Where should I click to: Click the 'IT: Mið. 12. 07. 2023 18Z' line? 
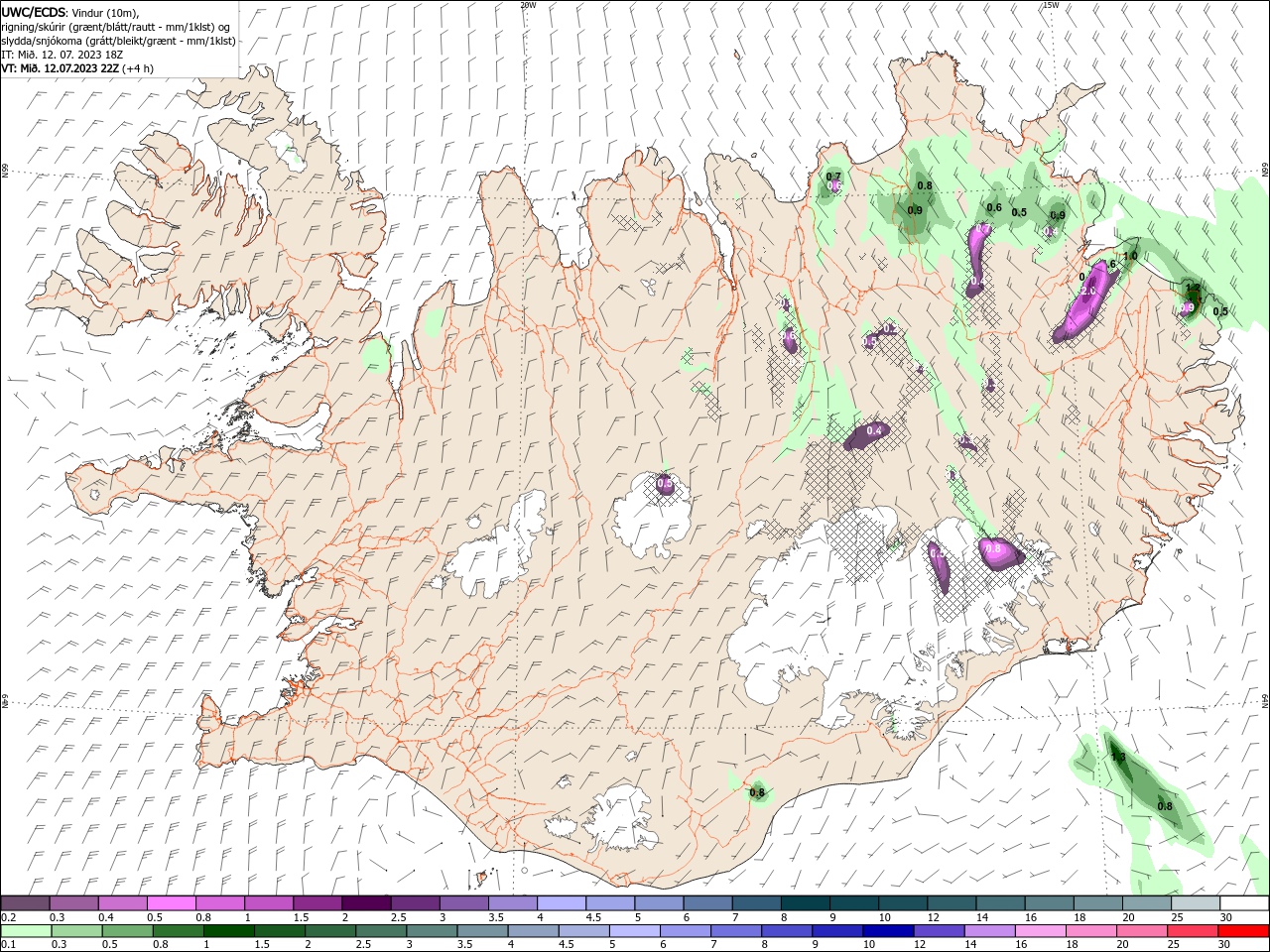pyautogui.click(x=62, y=55)
